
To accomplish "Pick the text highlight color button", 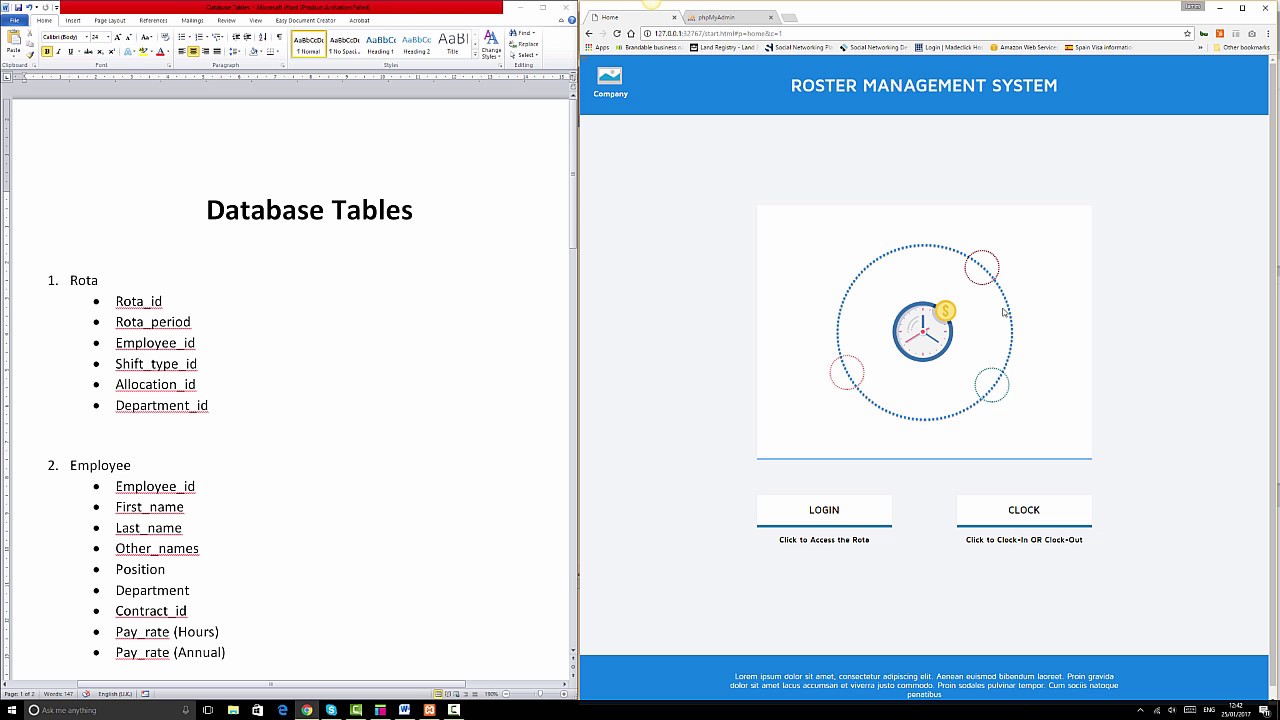I will [x=143, y=52].
